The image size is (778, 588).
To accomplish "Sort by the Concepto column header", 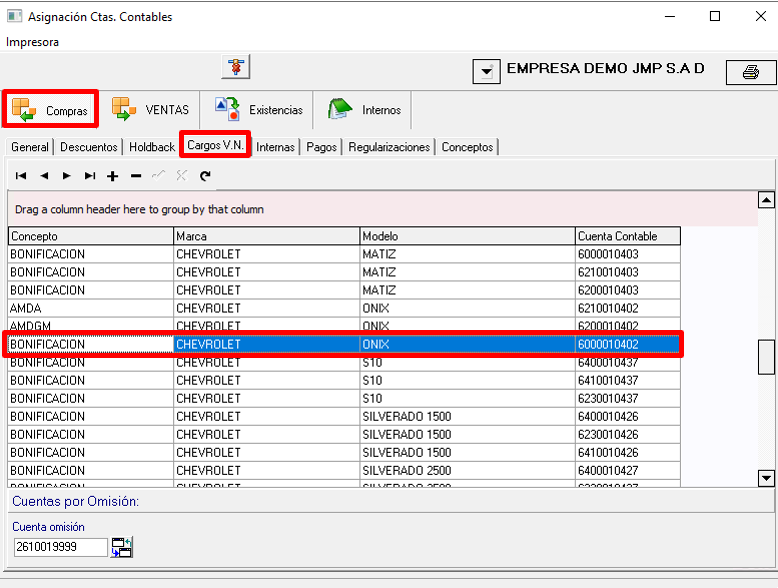I will coord(91,236).
